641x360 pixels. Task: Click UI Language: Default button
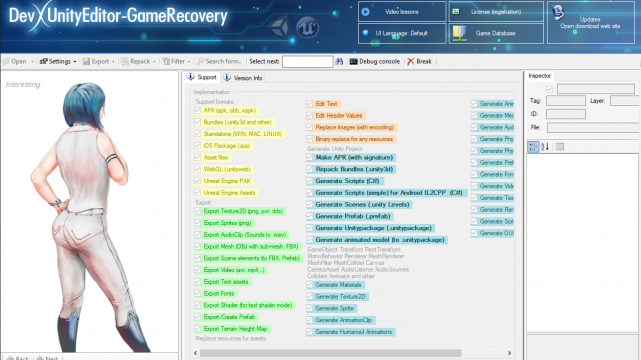402,33
